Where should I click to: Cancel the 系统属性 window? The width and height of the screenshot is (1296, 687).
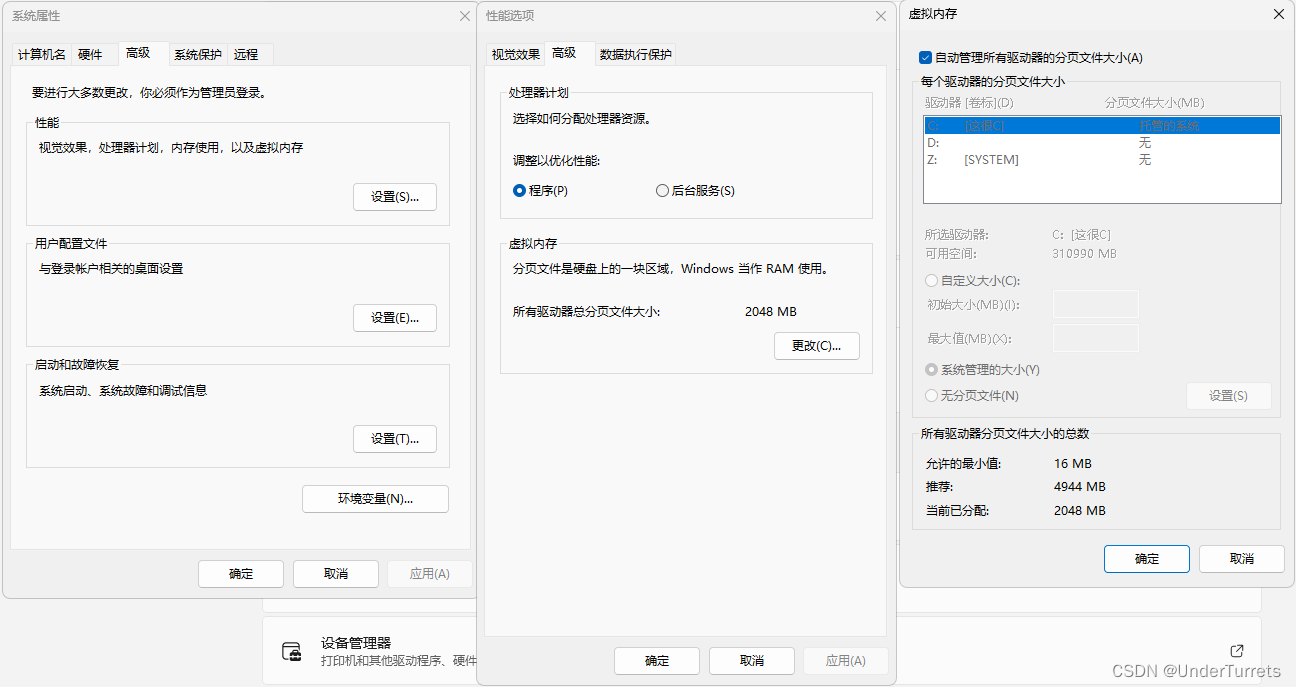[x=336, y=574]
